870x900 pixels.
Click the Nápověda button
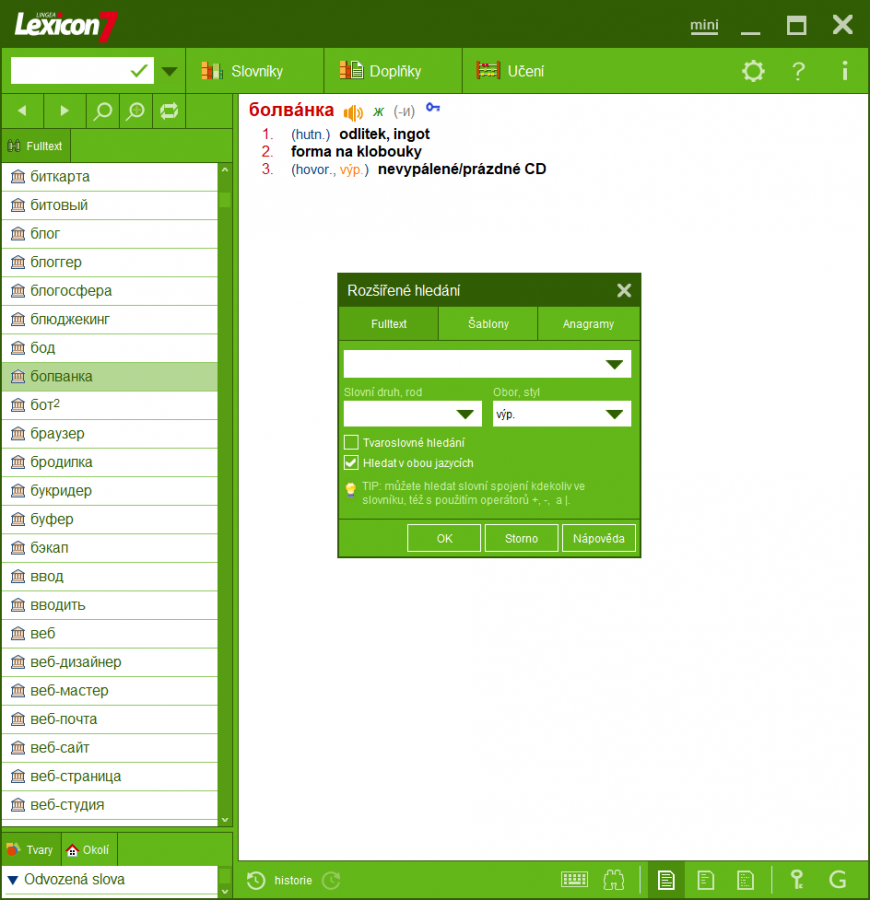tap(598, 537)
